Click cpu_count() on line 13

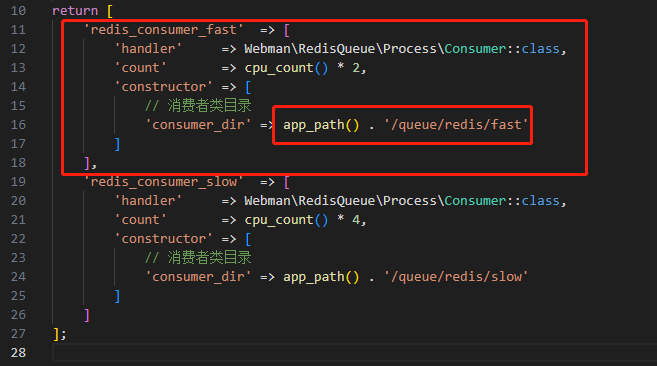pos(286,68)
